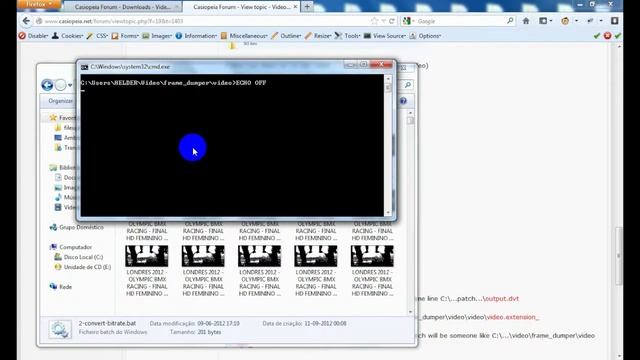Click the casiopeia.net address bar
This screenshot has height=360, width=640.
200,21
